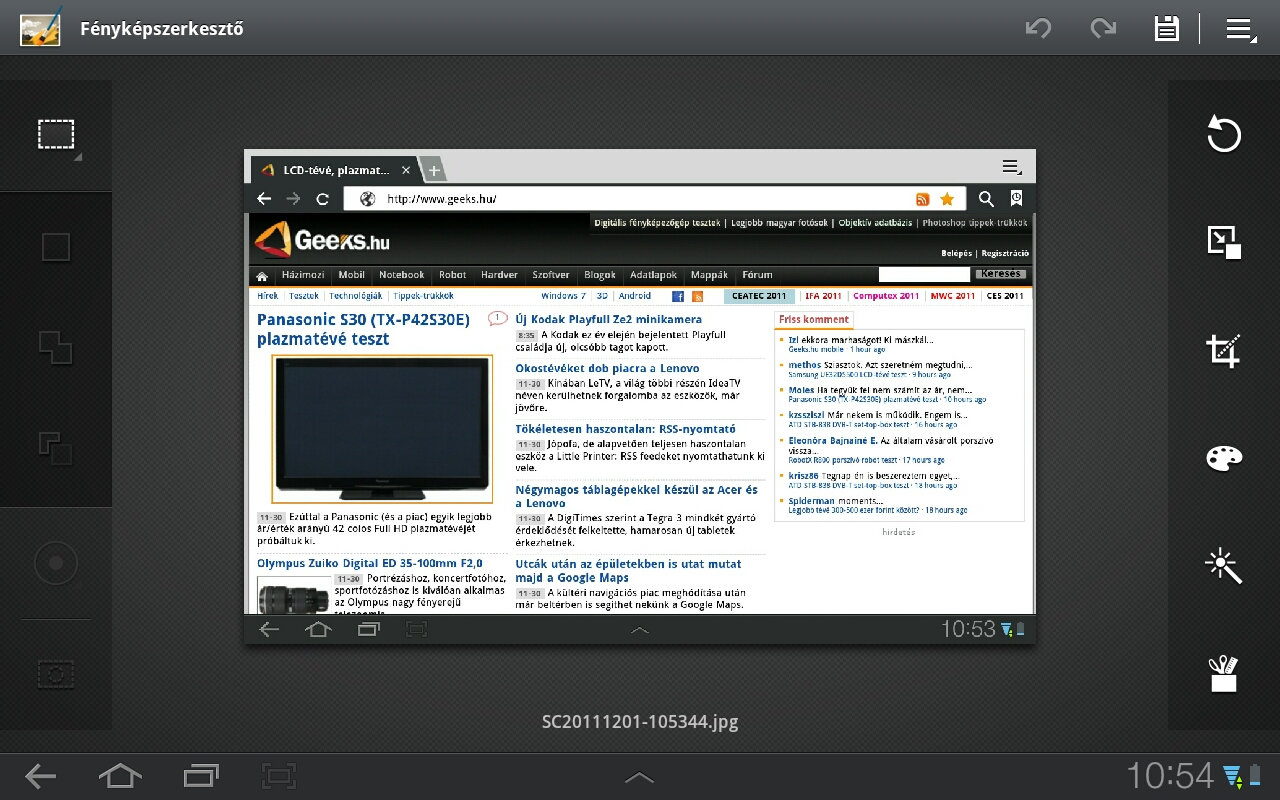The image size is (1280, 800).
Task: Choose the subtract from selection mode
Action: (56, 447)
